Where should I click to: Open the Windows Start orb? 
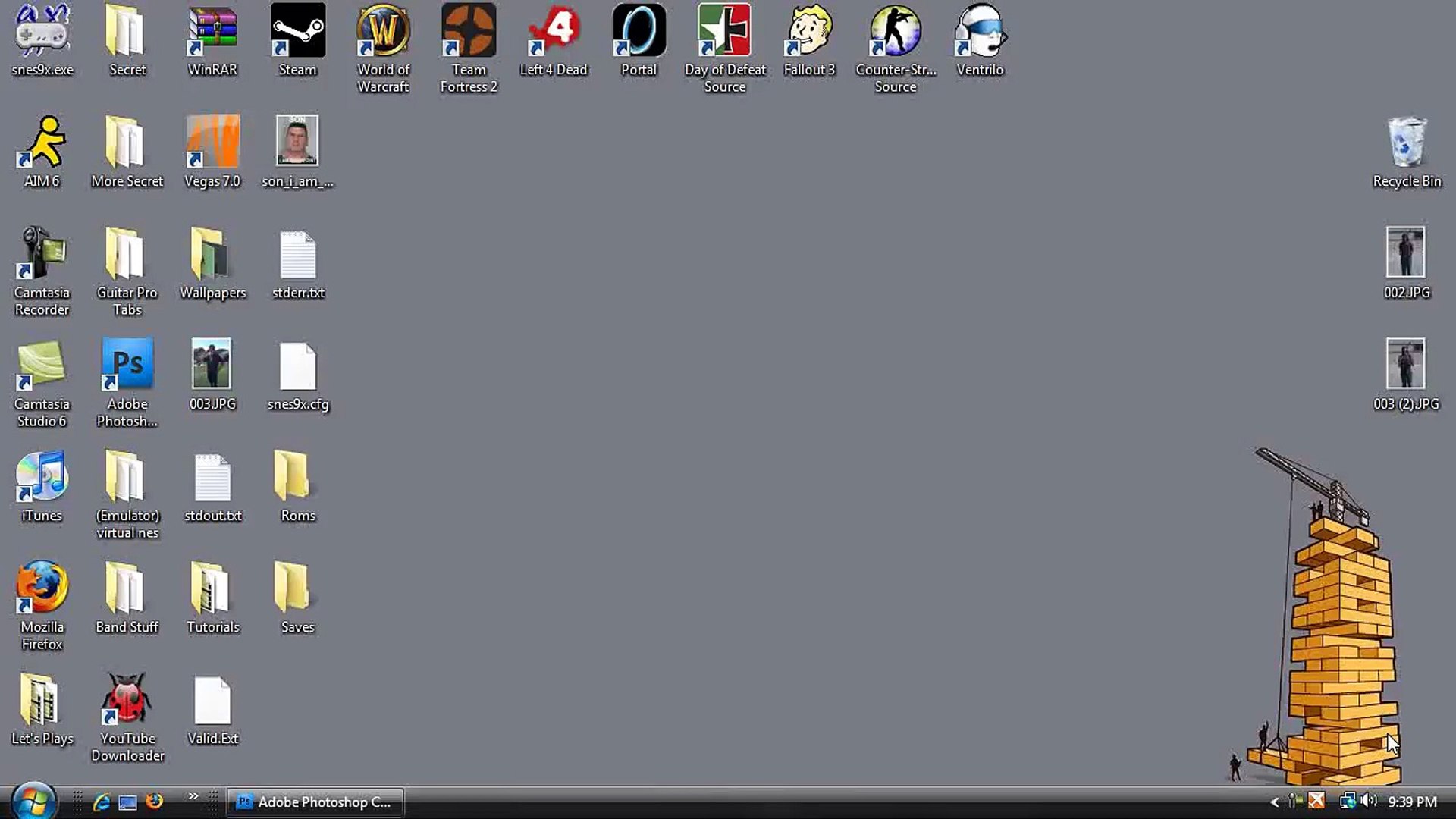[x=33, y=801]
